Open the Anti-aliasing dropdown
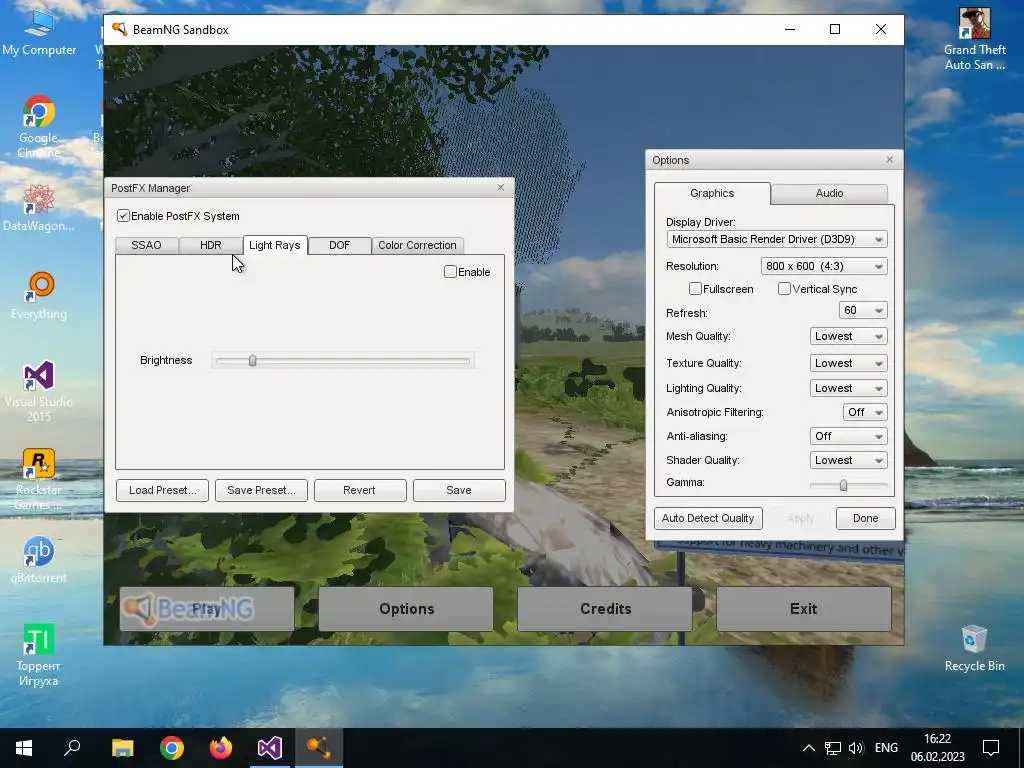The image size is (1024, 768). pos(848,436)
